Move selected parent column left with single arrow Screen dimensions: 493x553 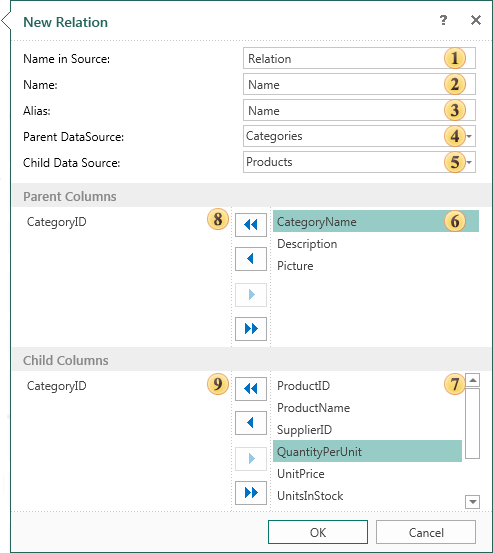[251, 259]
